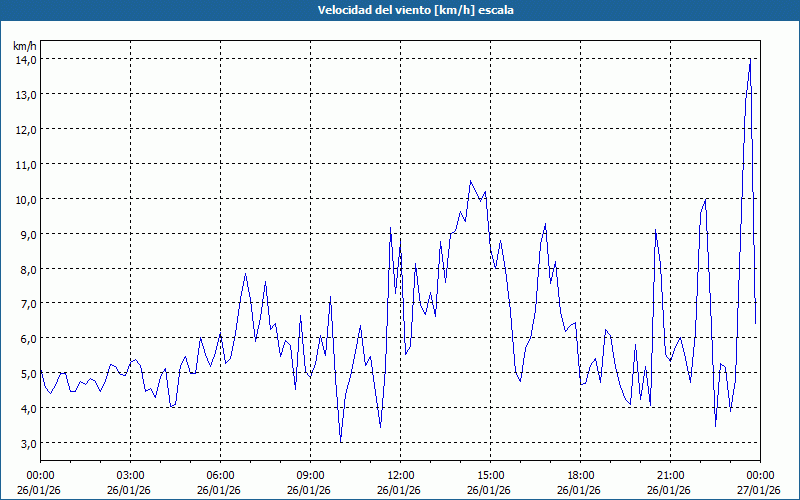Screen dimensions: 800x500
Task: Click the 15:00 time label
Action: (490, 475)
